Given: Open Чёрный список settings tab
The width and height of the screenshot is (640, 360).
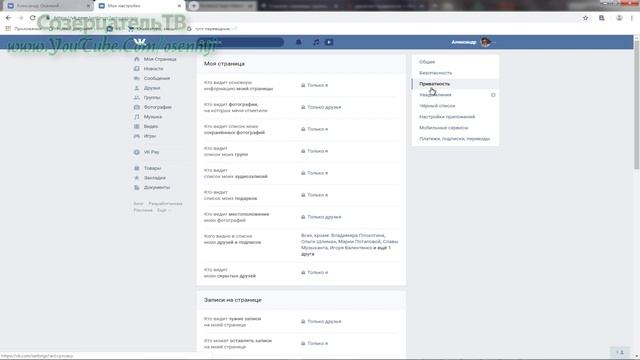Looking at the screenshot, I should 455,106.
